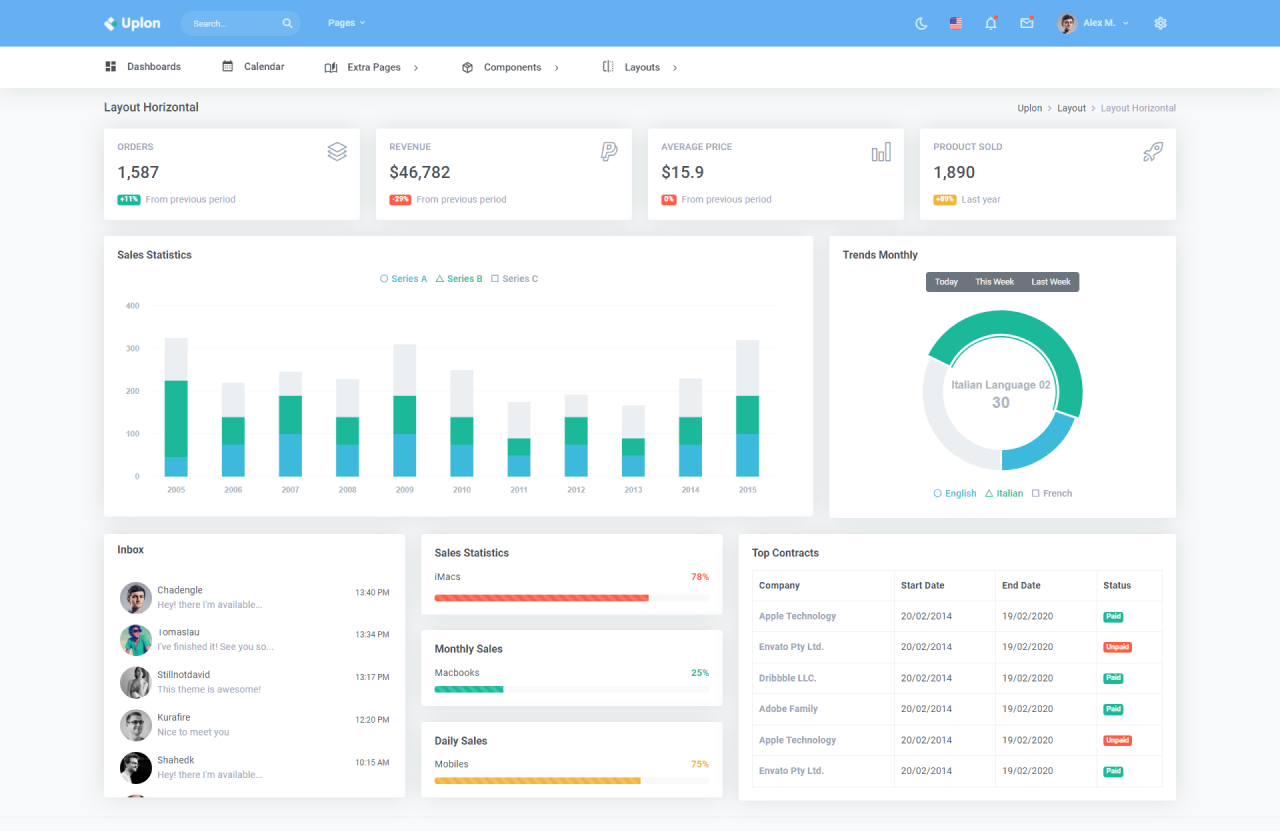Expand the Layouts chevron arrow
Screen dimensions: 1280x831
675,68
